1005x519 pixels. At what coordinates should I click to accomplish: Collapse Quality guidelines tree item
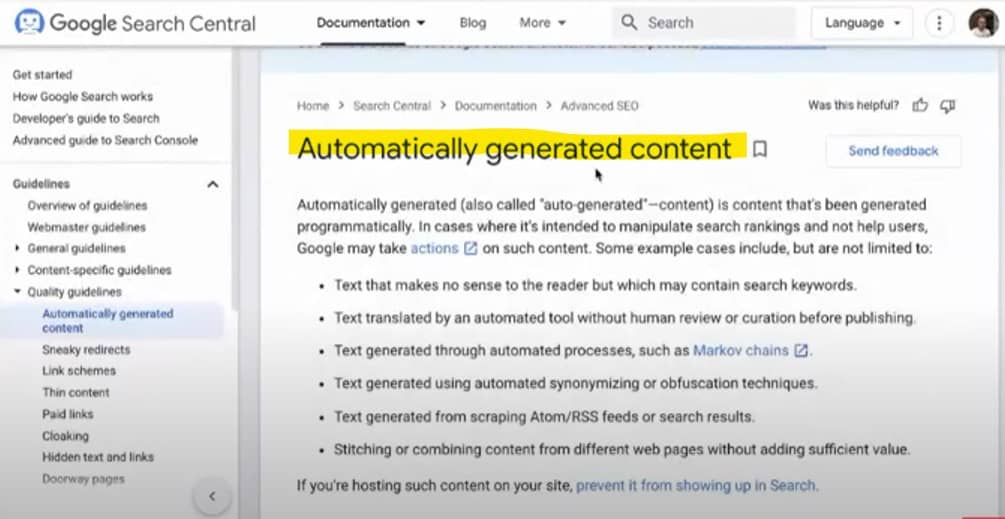tap(17, 292)
